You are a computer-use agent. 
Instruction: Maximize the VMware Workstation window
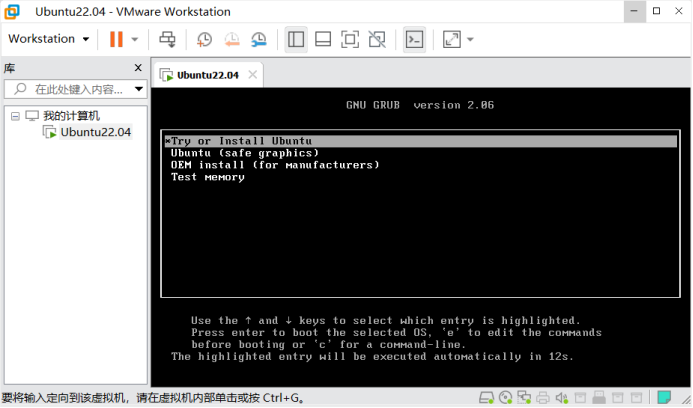click(x=657, y=11)
